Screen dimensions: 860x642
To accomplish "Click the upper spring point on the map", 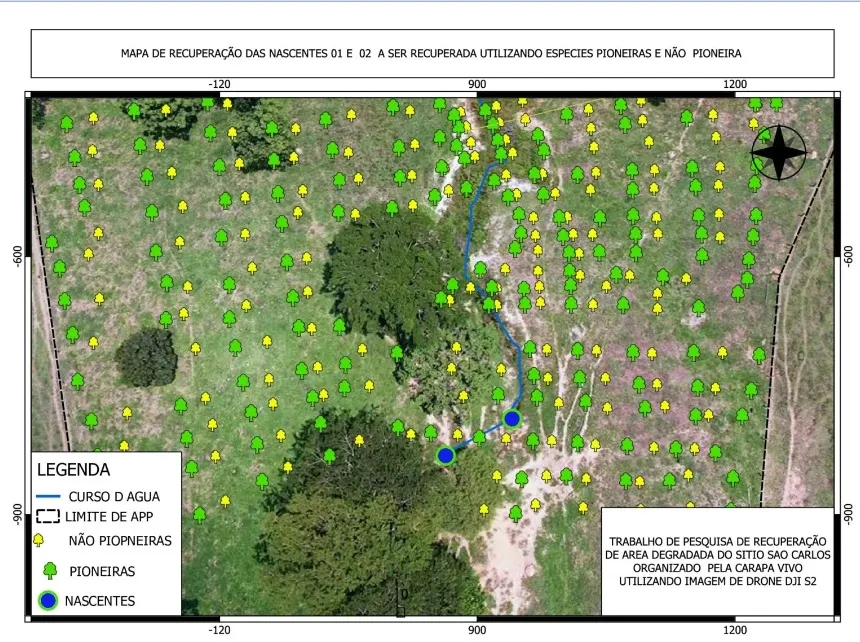I will 512,418.
